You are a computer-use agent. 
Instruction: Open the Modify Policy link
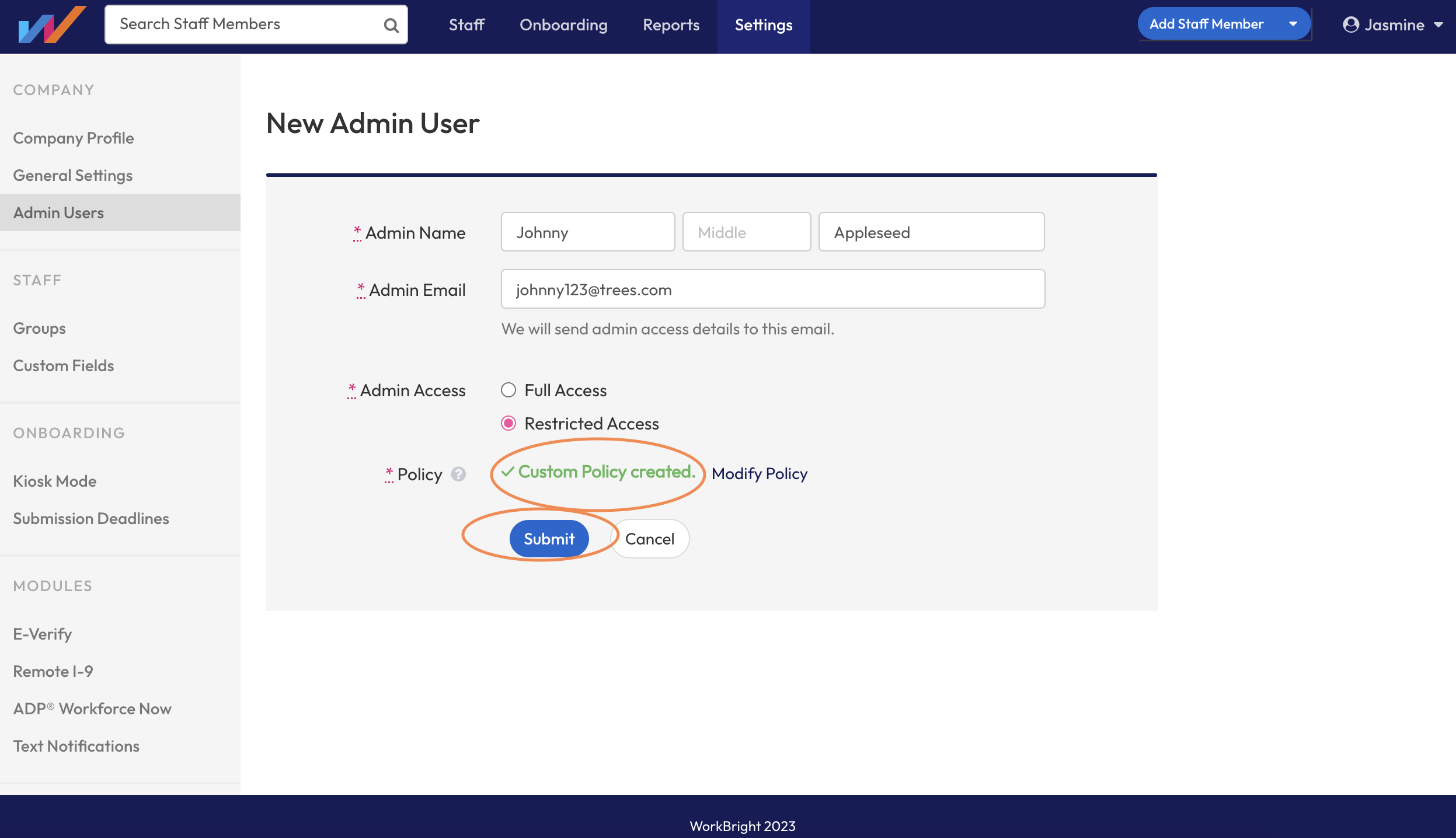(760, 473)
